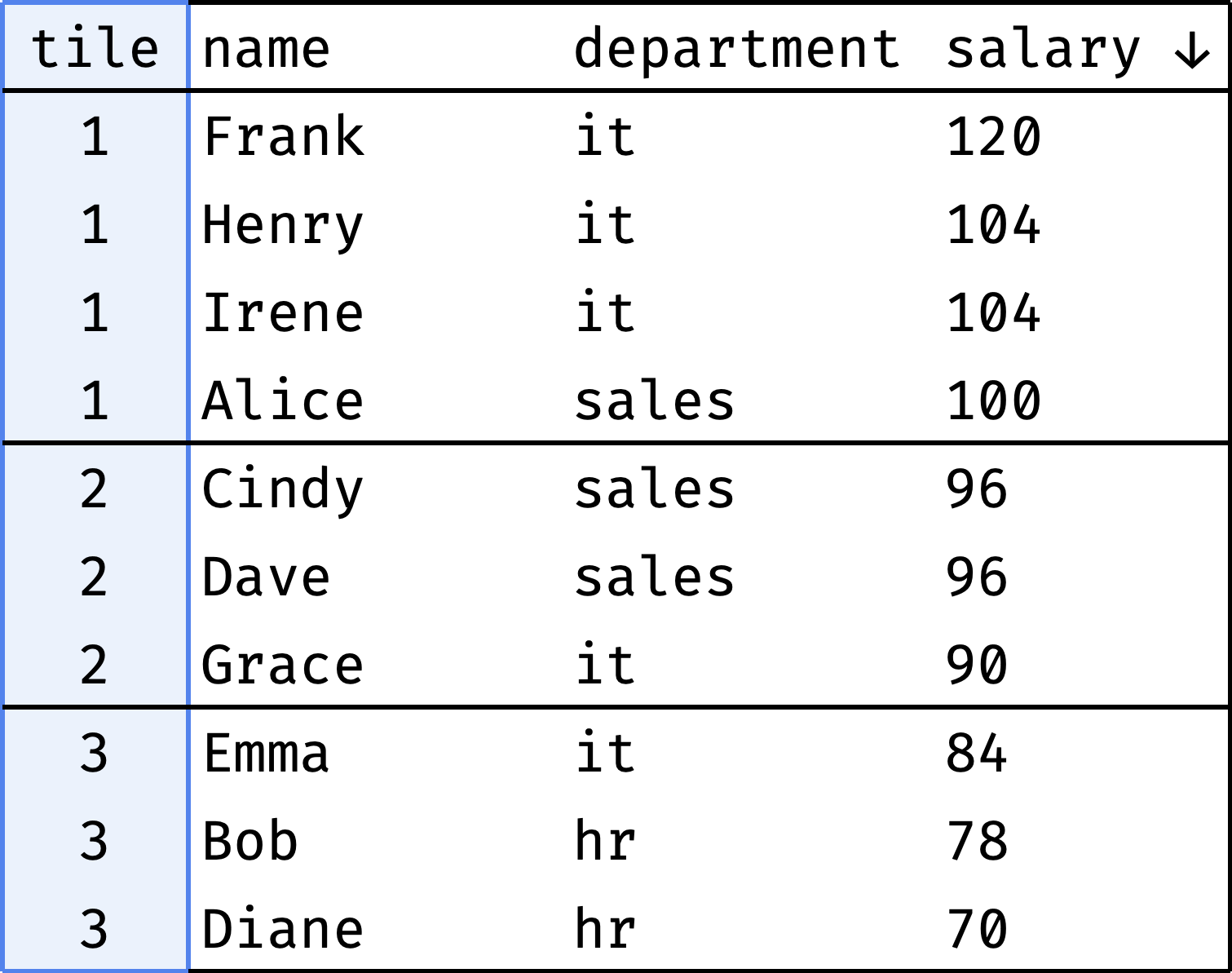
Task: Click the department column header
Action: (x=736, y=50)
